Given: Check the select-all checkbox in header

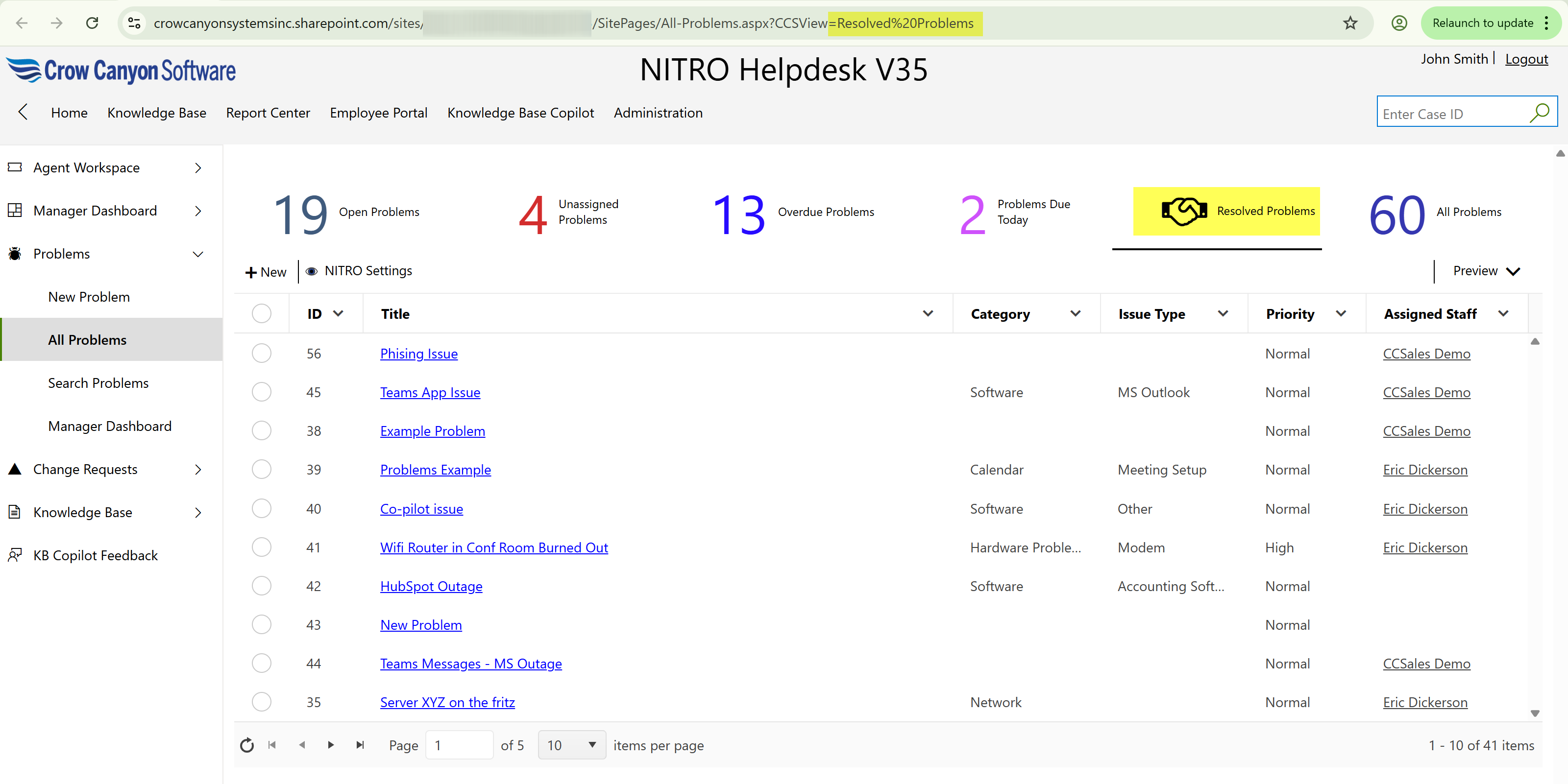Looking at the screenshot, I should click(262, 312).
